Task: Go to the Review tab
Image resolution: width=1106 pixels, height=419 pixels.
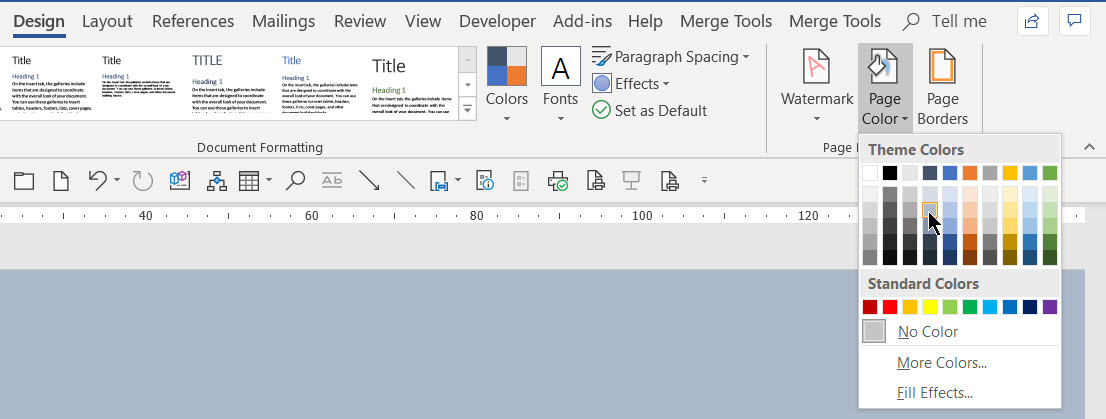Action: 360,22
